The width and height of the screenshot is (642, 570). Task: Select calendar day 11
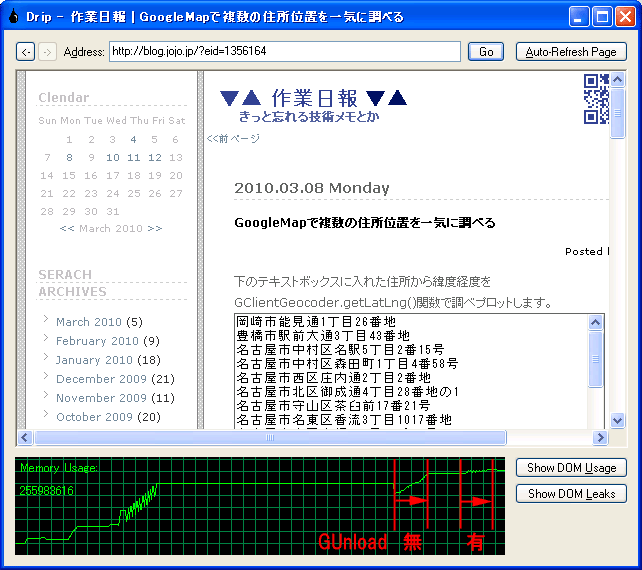pos(133,158)
